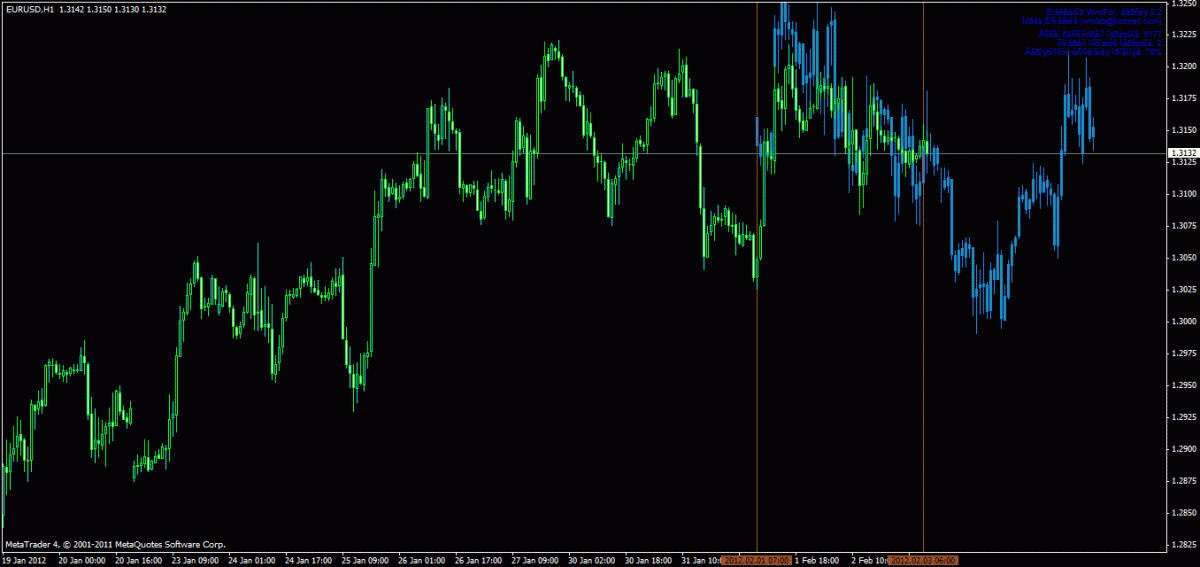Click the 1.3100 level on price scale
The image size is (1200, 567).
[x=1184, y=194]
